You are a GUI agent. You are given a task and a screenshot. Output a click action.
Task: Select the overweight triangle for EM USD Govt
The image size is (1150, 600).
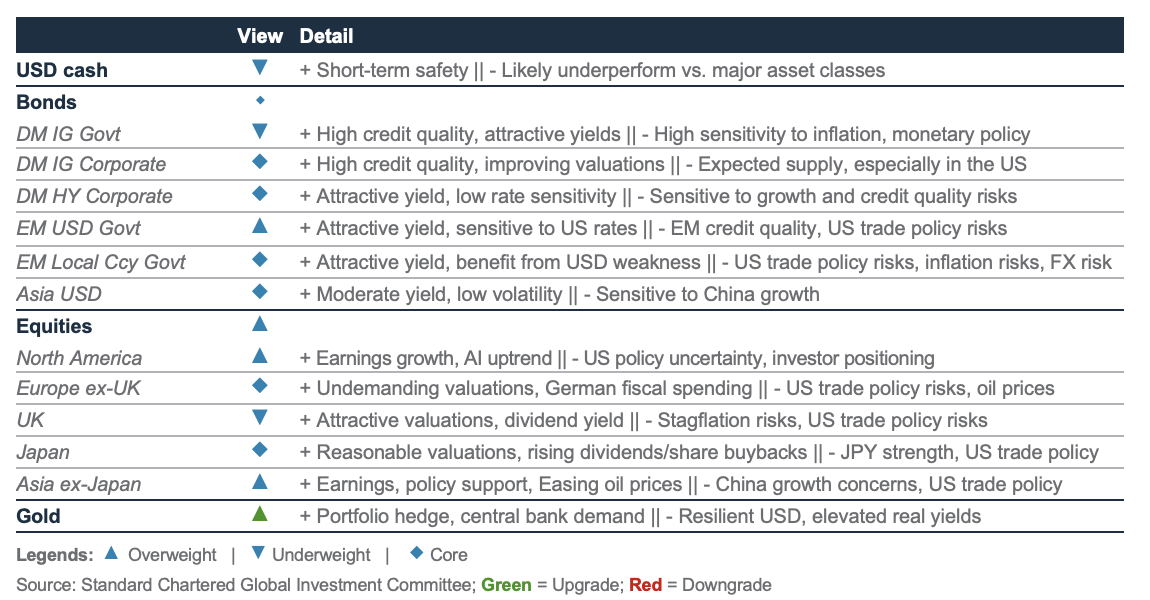(260, 226)
